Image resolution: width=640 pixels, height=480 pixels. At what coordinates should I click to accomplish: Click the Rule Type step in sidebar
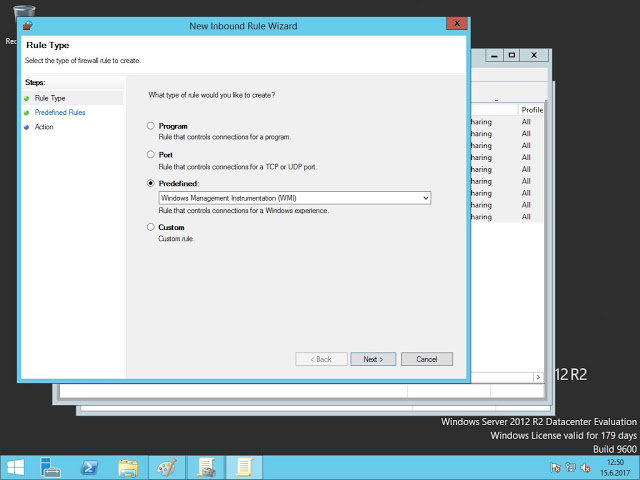click(50, 98)
